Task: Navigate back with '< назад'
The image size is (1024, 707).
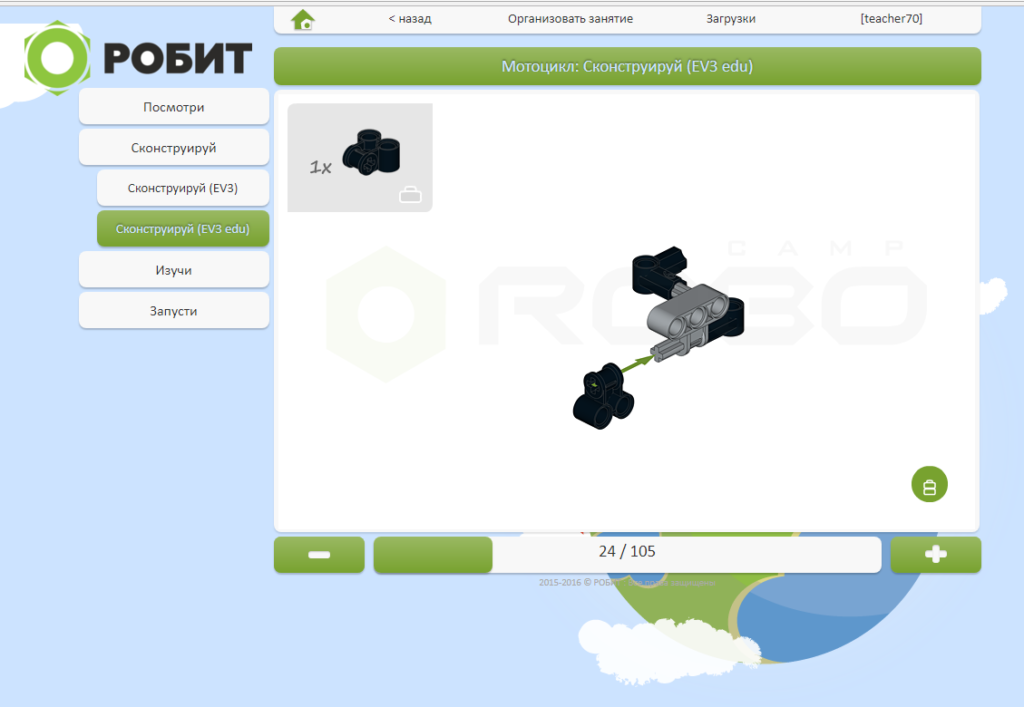Action: (410, 19)
